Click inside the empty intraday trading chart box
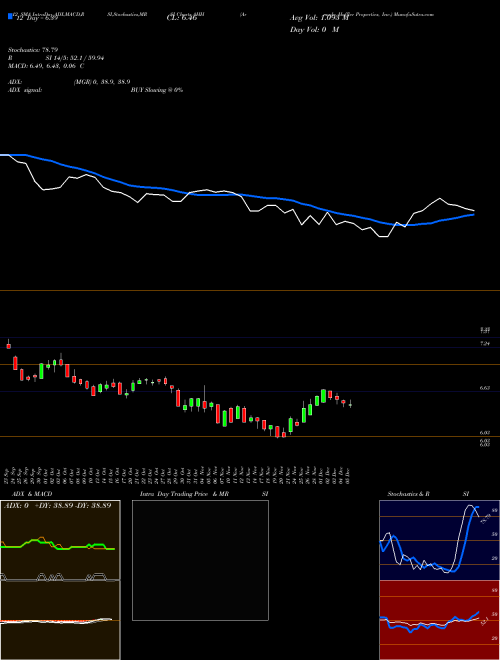Viewport: 500px width, 660px height. 200,560
